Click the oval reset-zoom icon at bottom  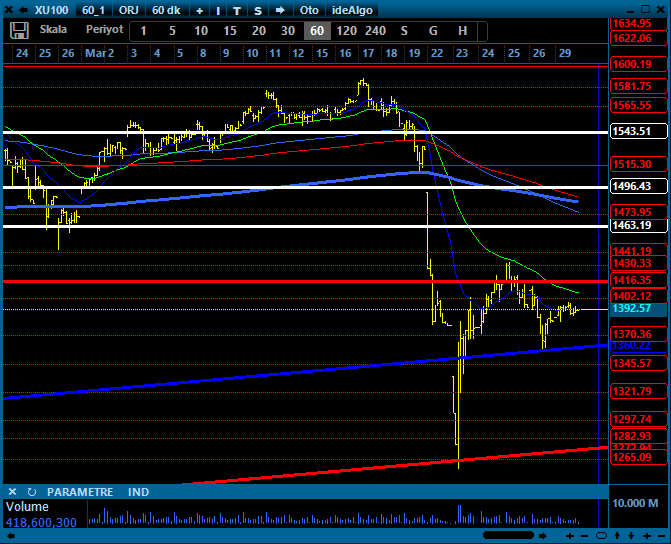tap(601, 536)
